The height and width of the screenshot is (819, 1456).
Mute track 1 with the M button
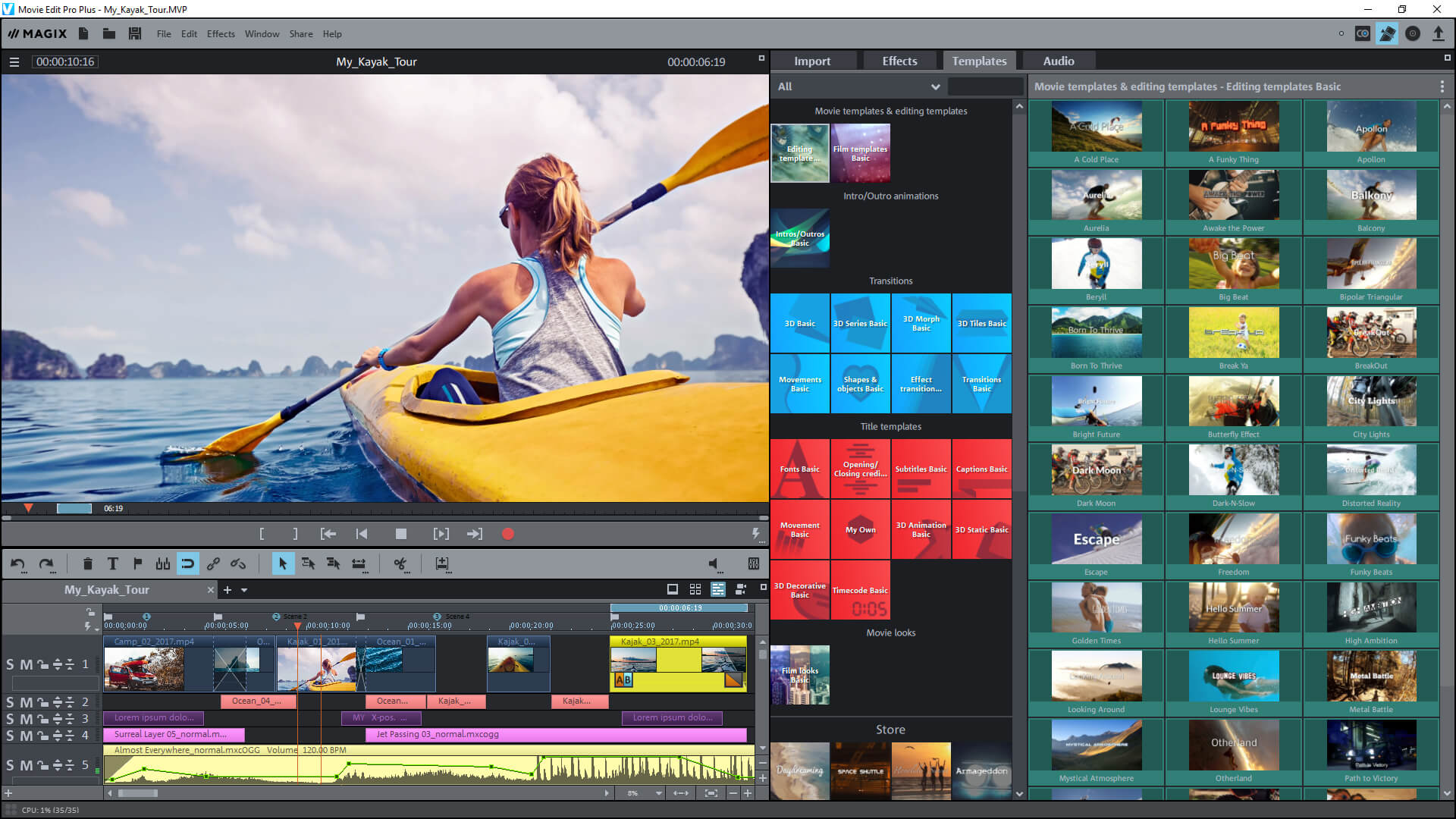click(x=26, y=664)
